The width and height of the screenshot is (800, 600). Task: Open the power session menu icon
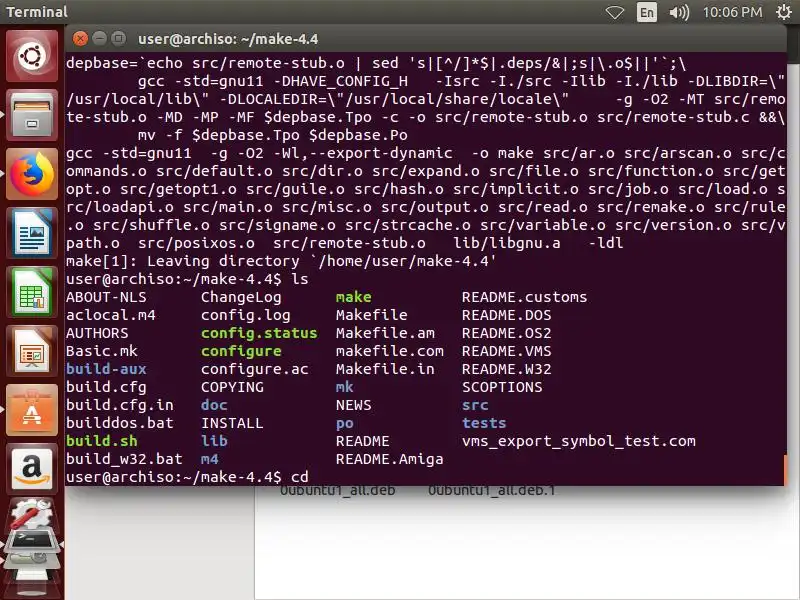784,12
